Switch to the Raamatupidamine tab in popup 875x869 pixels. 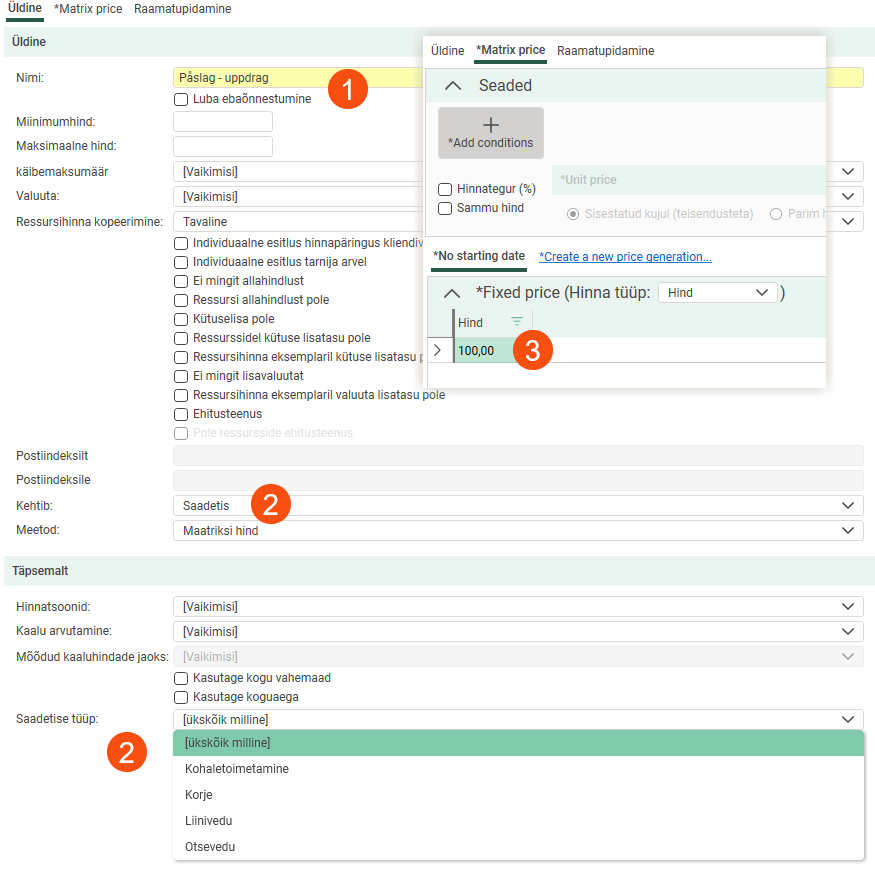[x=605, y=50]
